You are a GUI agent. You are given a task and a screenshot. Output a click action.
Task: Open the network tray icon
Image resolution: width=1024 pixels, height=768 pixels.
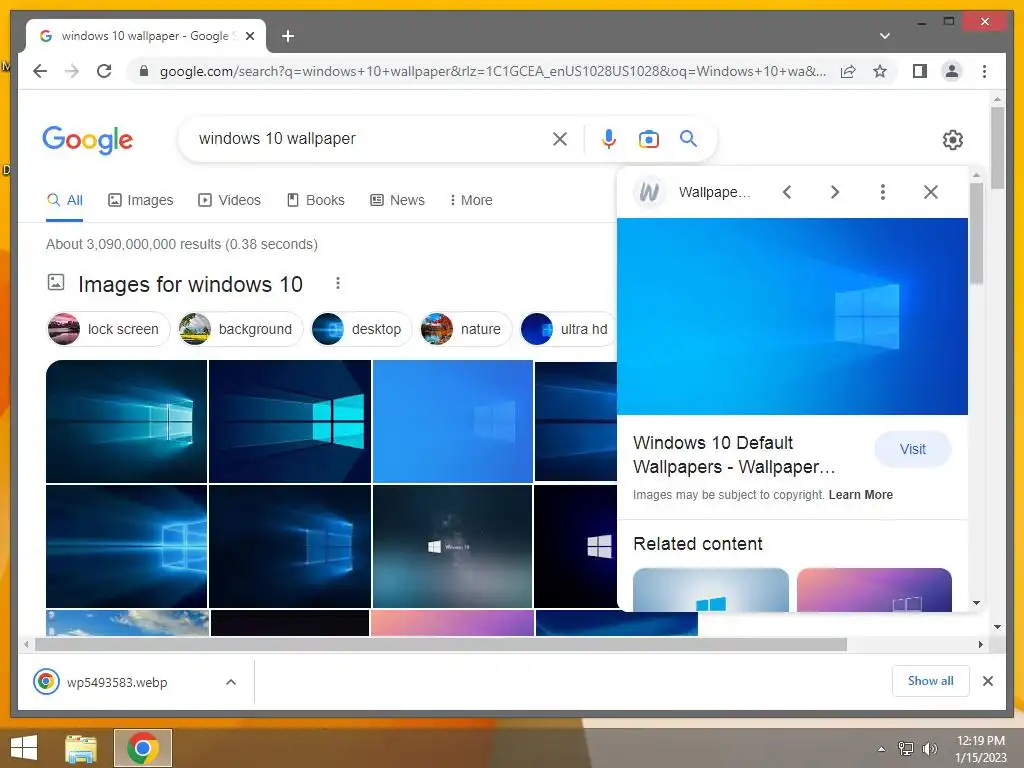tap(906, 749)
